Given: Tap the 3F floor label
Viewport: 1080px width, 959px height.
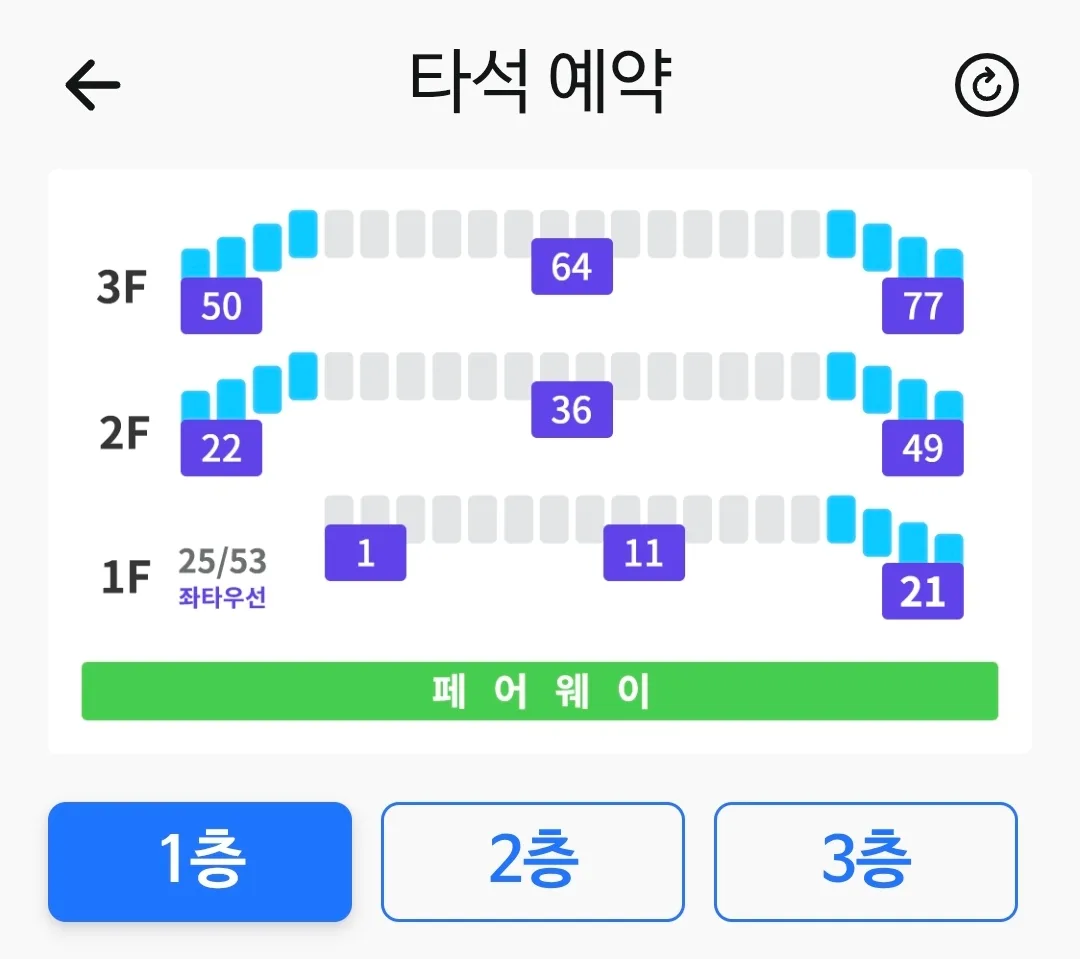Looking at the screenshot, I should 121,287.
